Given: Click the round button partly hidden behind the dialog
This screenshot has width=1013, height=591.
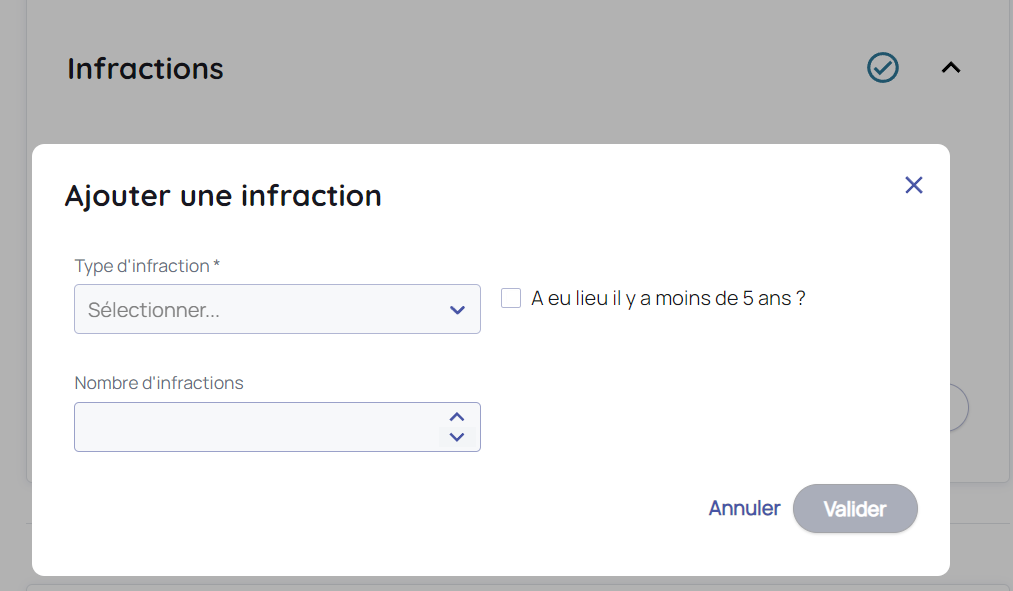Looking at the screenshot, I should pyautogui.click(x=959, y=408).
